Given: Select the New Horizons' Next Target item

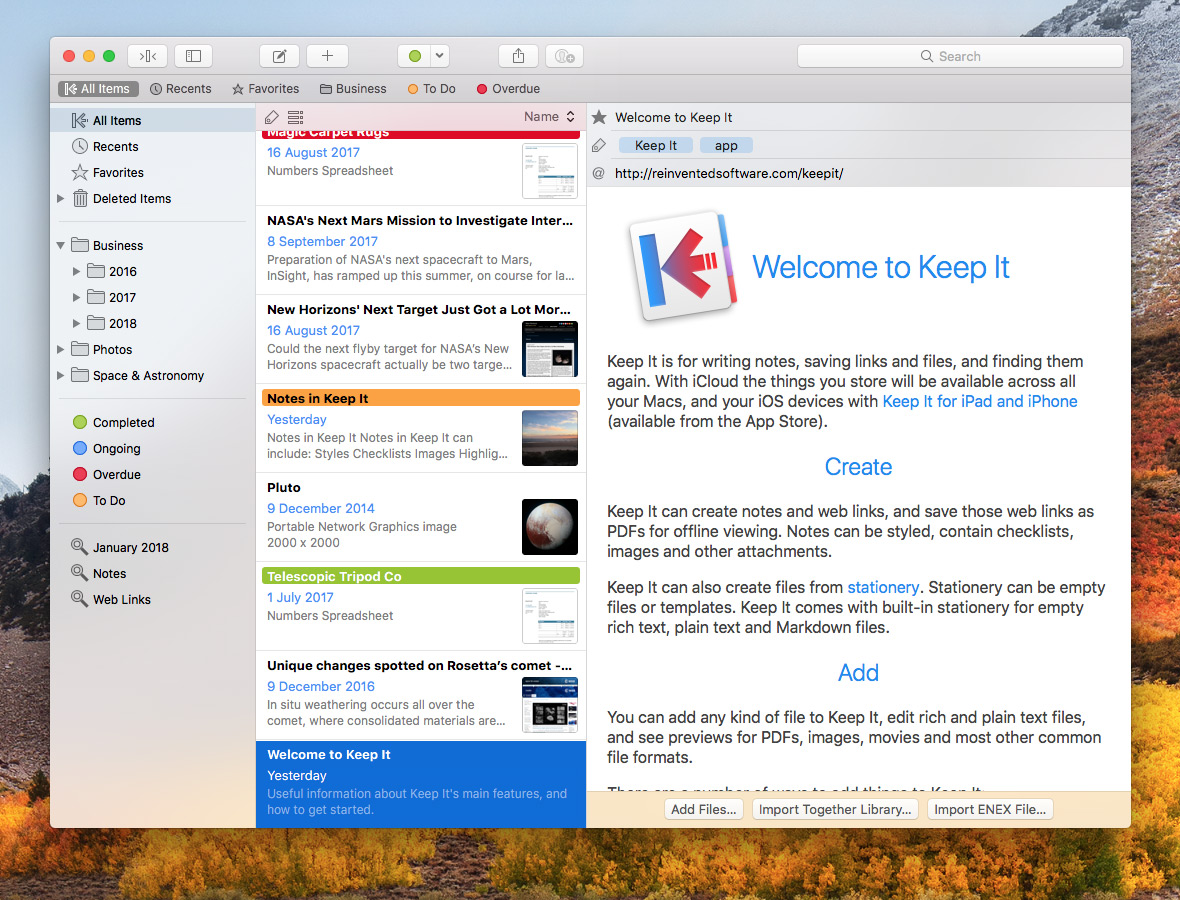Looking at the screenshot, I should [421, 339].
